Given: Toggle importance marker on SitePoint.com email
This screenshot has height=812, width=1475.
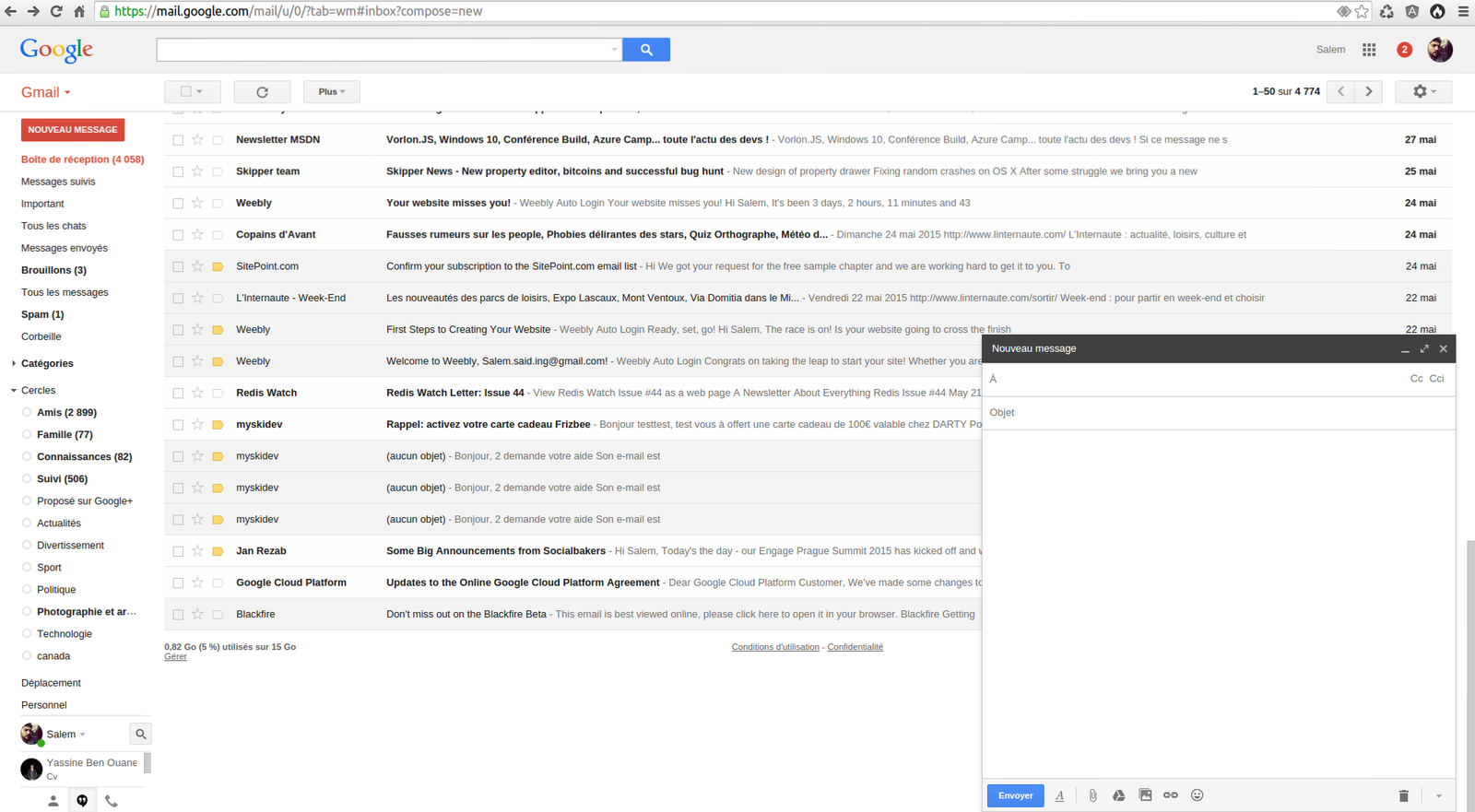Looking at the screenshot, I should pyautogui.click(x=218, y=266).
